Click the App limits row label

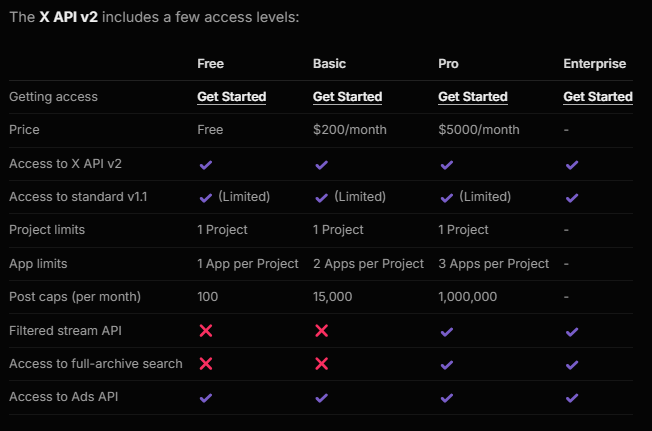coord(38,264)
